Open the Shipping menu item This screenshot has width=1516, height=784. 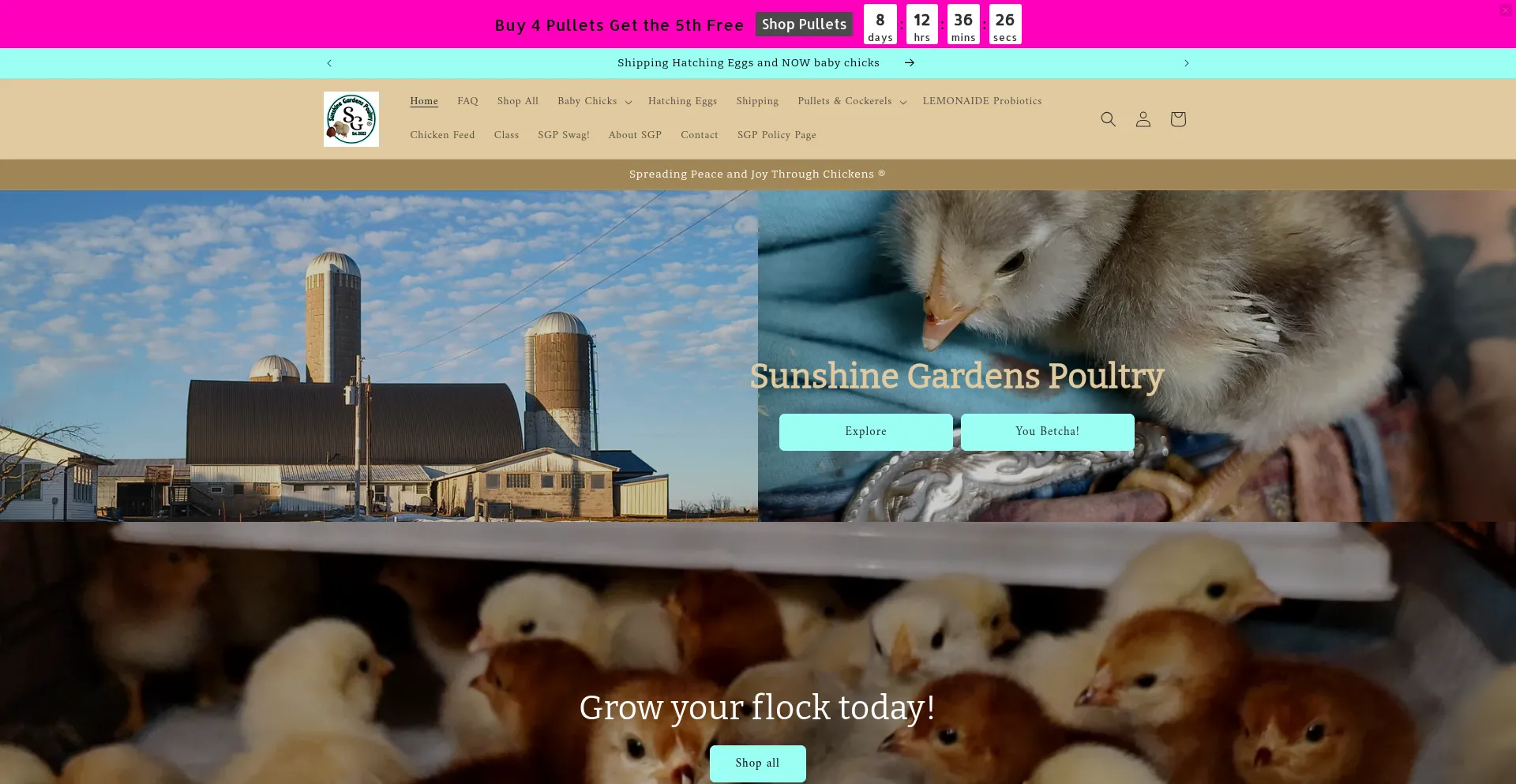[x=757, y=101]
